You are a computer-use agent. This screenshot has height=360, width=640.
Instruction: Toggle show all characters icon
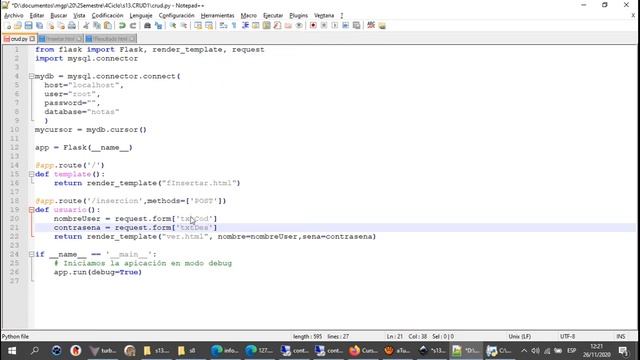point(234,26)
